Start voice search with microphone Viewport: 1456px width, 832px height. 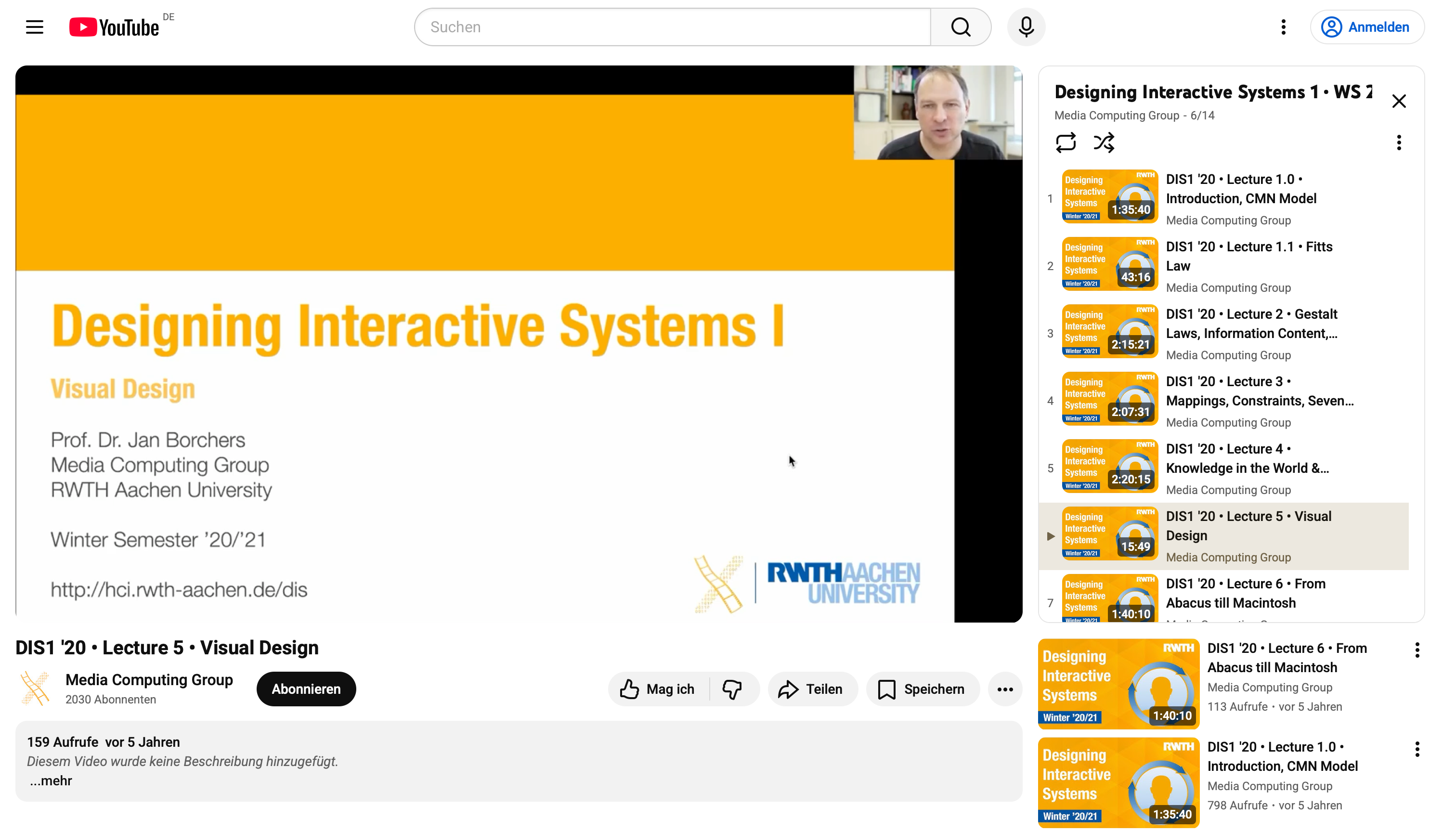[1026, 27]
